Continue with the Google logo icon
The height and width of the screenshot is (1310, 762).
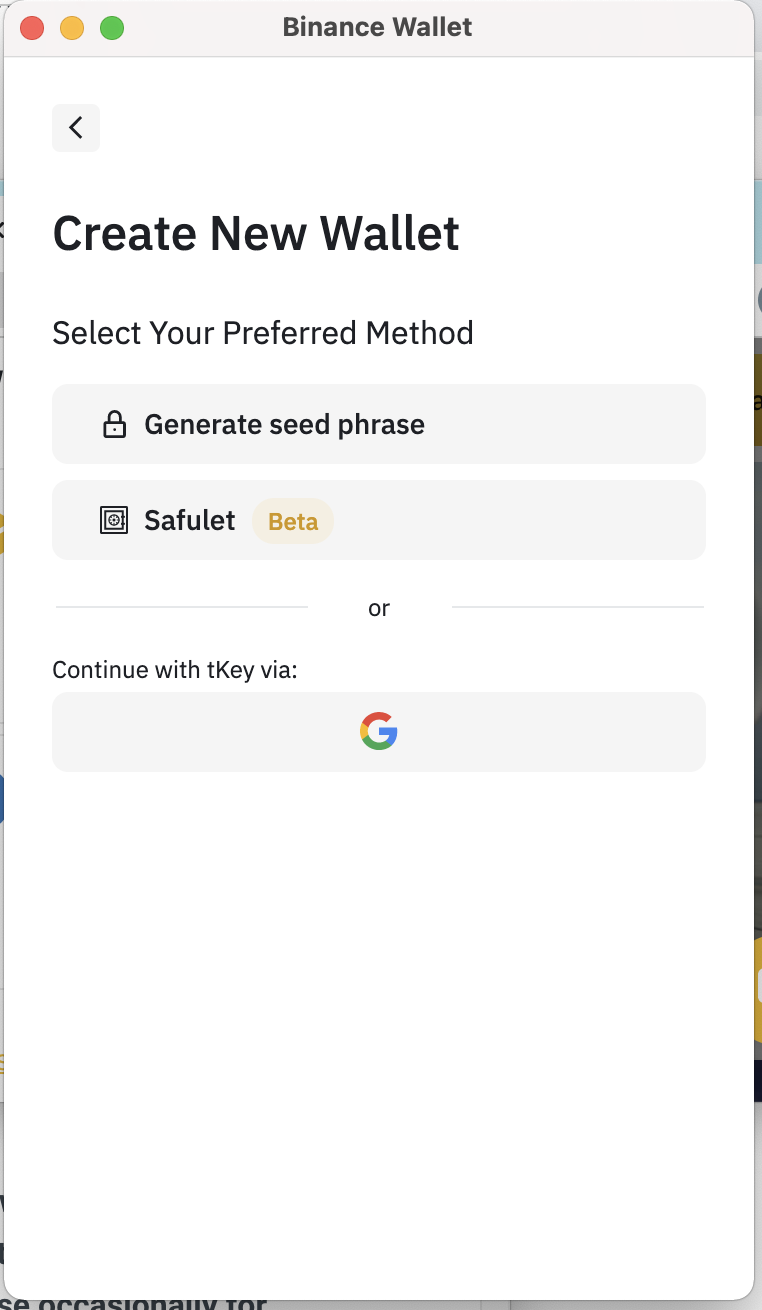379,732
